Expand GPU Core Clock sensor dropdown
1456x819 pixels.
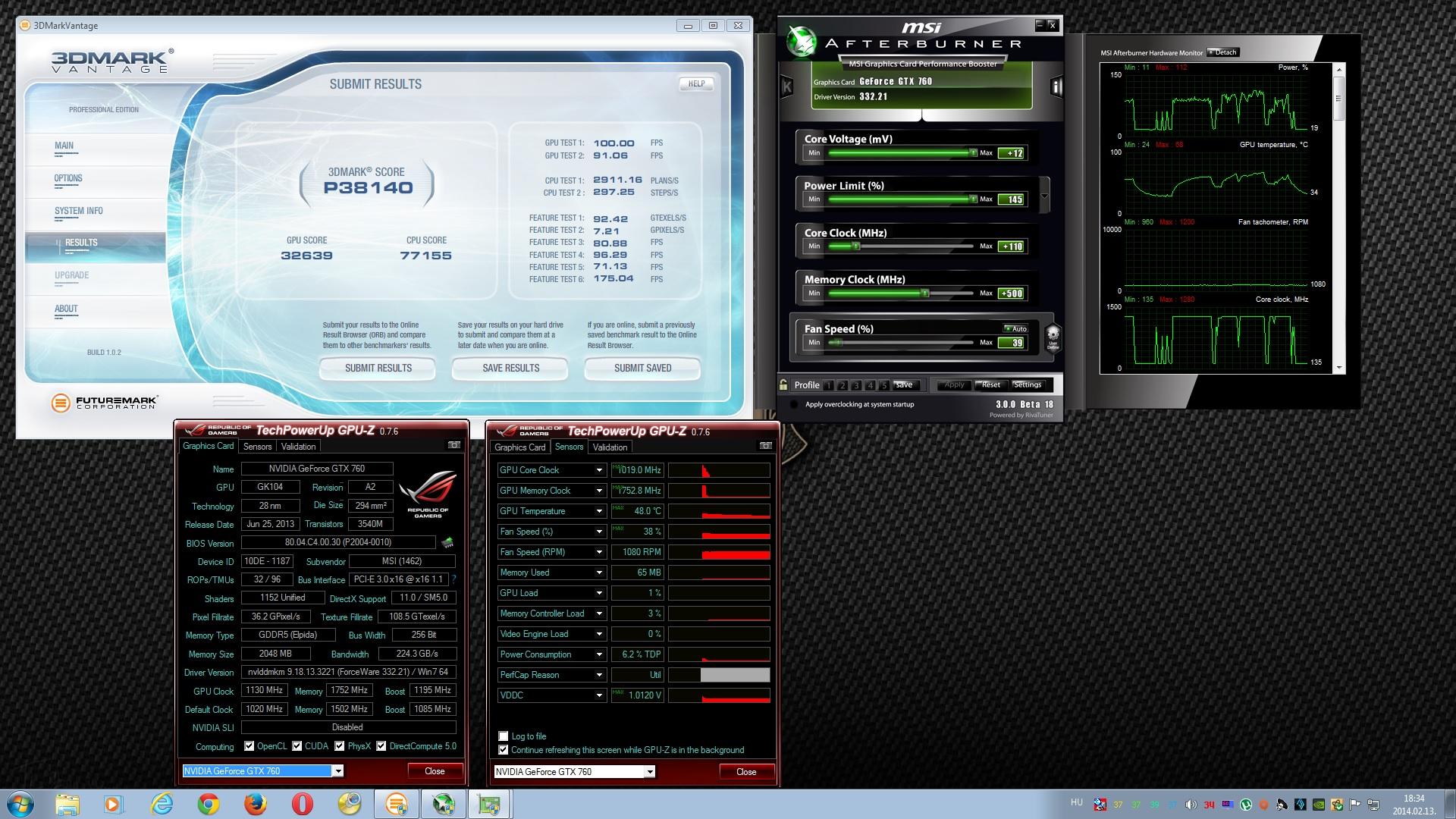pyautogui.click(x=599, y=470)
